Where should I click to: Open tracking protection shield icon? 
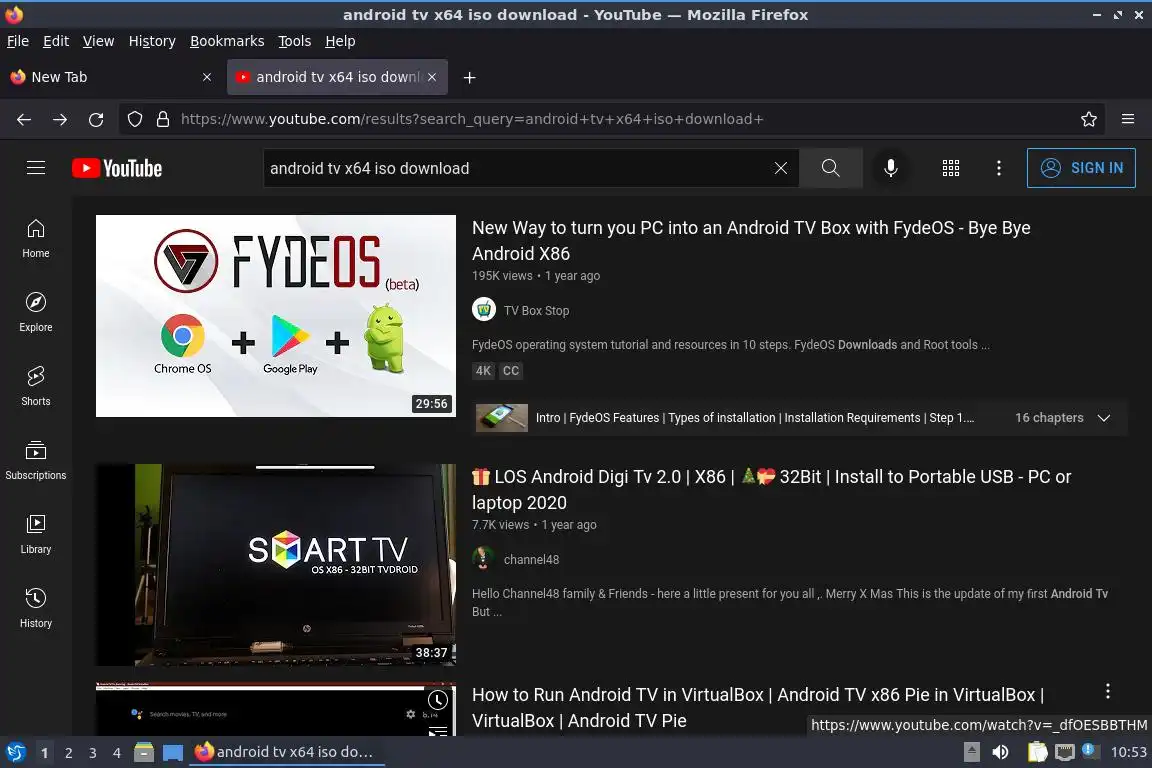tap(135, 119)
